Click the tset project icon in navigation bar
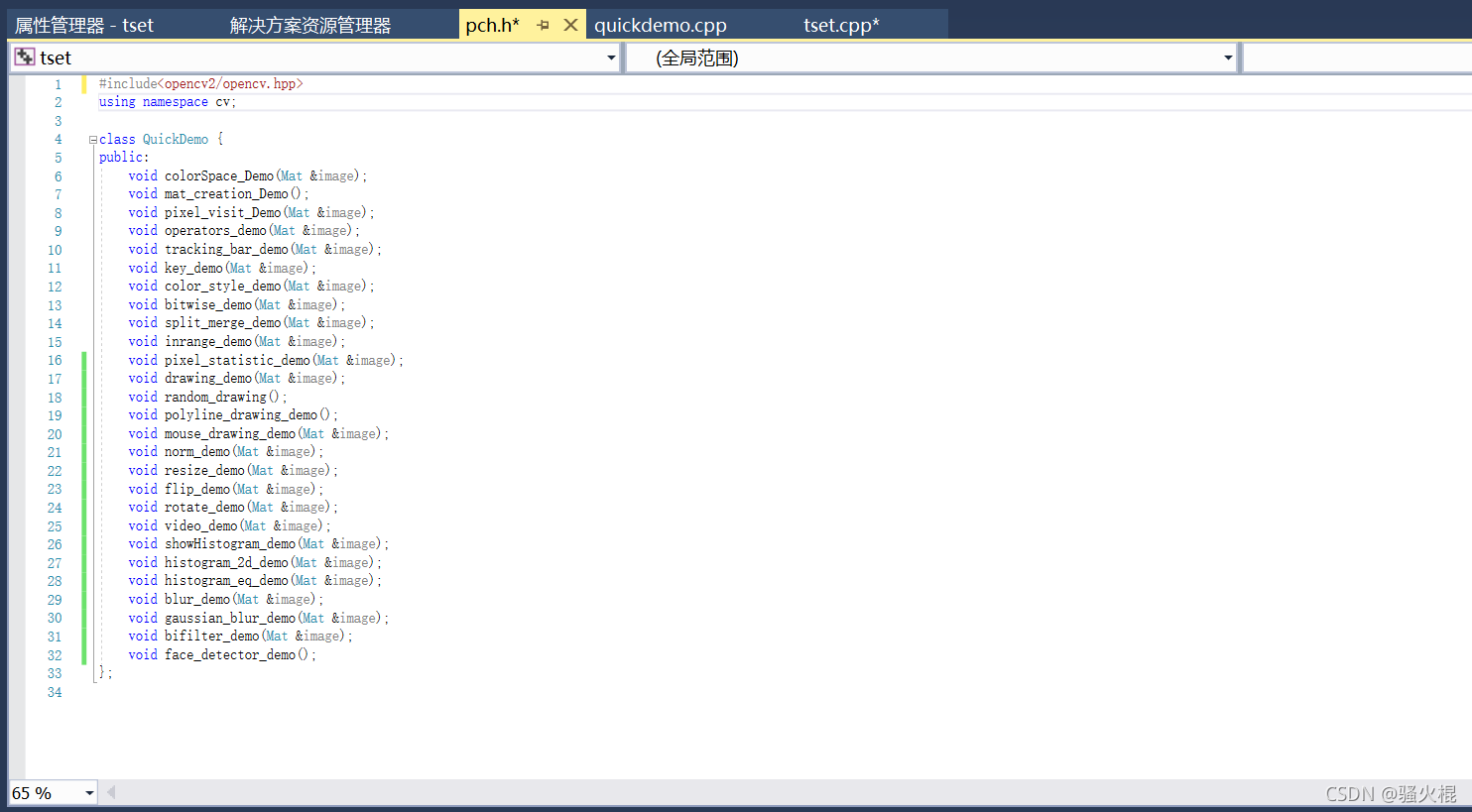 pos(25,58)
